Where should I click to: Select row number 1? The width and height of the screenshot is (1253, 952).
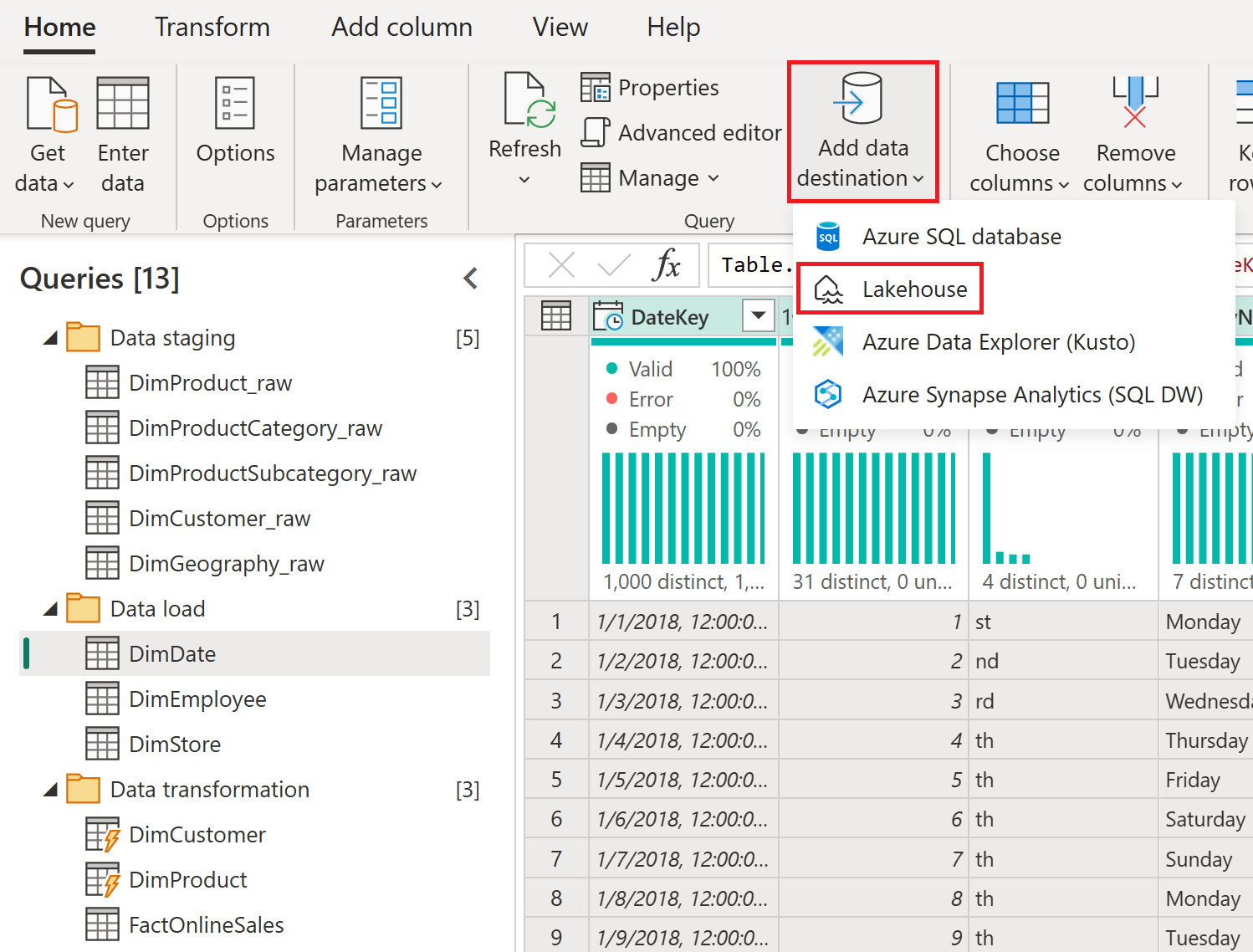556,622
